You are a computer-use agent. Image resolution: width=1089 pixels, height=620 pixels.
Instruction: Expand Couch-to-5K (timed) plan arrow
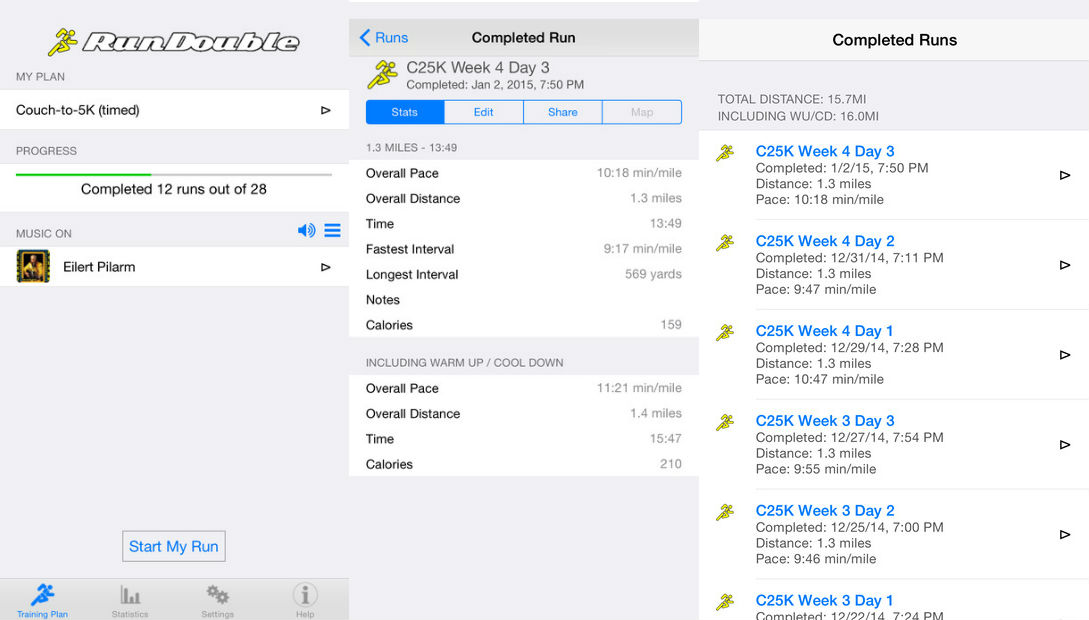326,110
